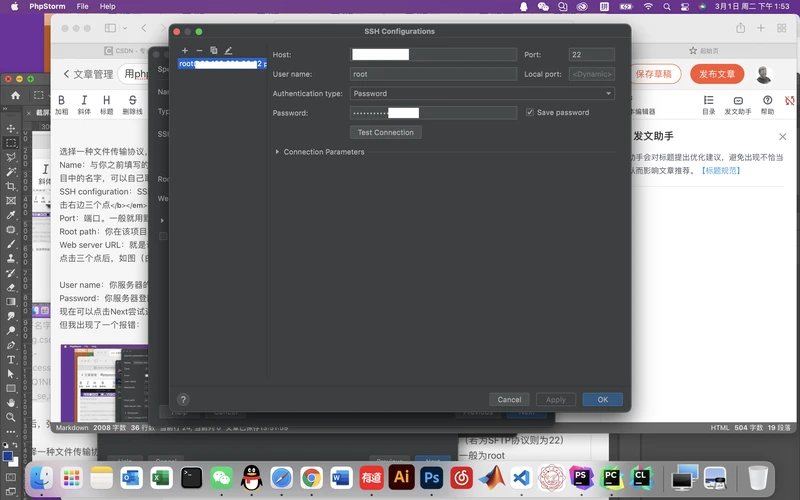Remove the selected SSH configuration with minus icon
The image size is (800, 500).
click(199, 51)
